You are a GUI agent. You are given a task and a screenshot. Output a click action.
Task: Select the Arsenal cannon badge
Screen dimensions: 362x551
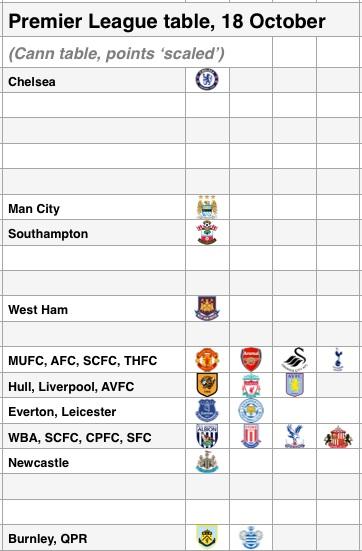pos(251,359)
